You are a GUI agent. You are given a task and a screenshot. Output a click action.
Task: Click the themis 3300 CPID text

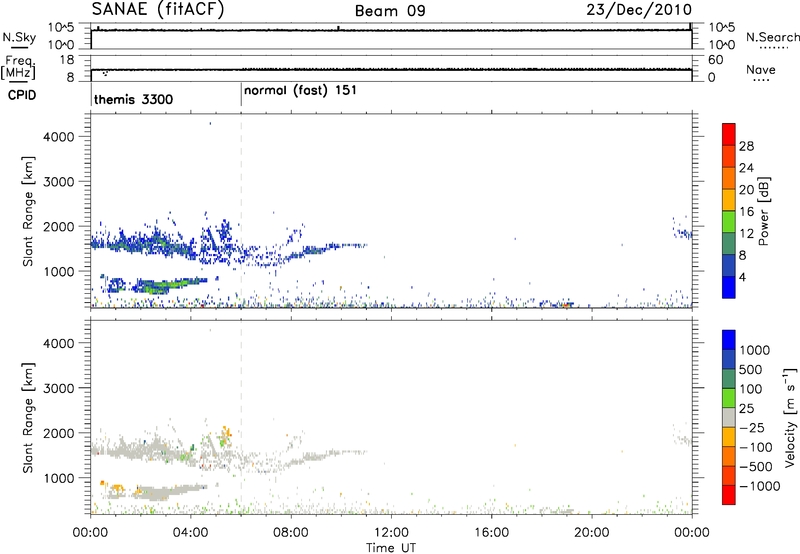(134, 99)
